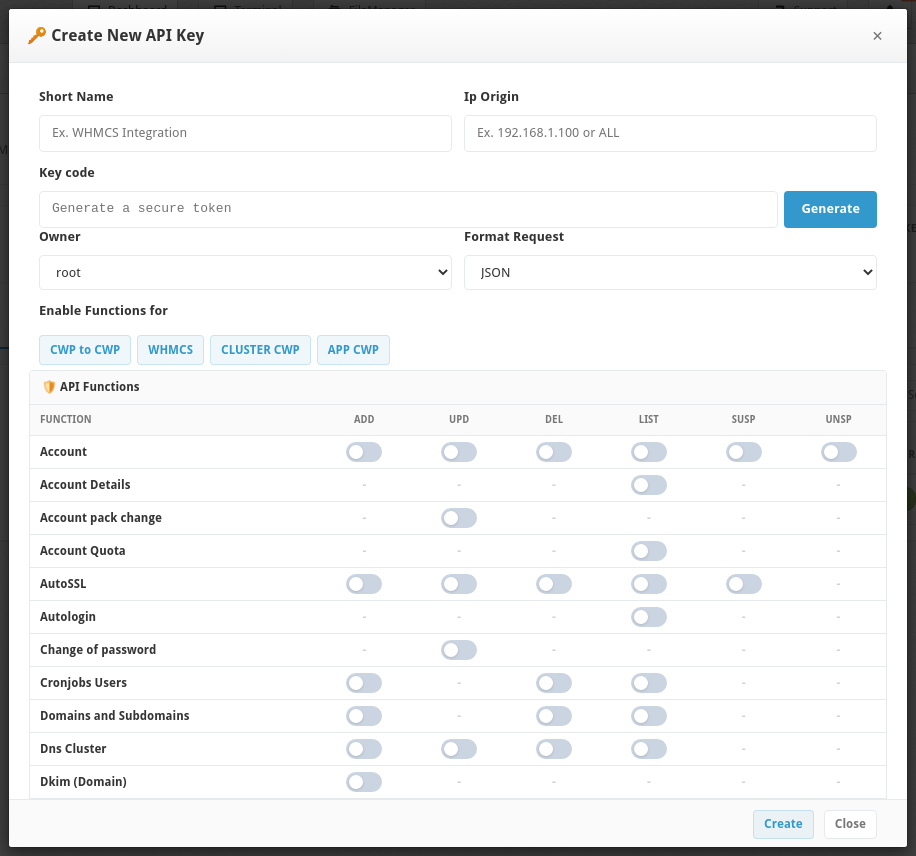Enable Account Quota LIST toggle
This screenshot has width=916, height=856.
tap(649, 551)
